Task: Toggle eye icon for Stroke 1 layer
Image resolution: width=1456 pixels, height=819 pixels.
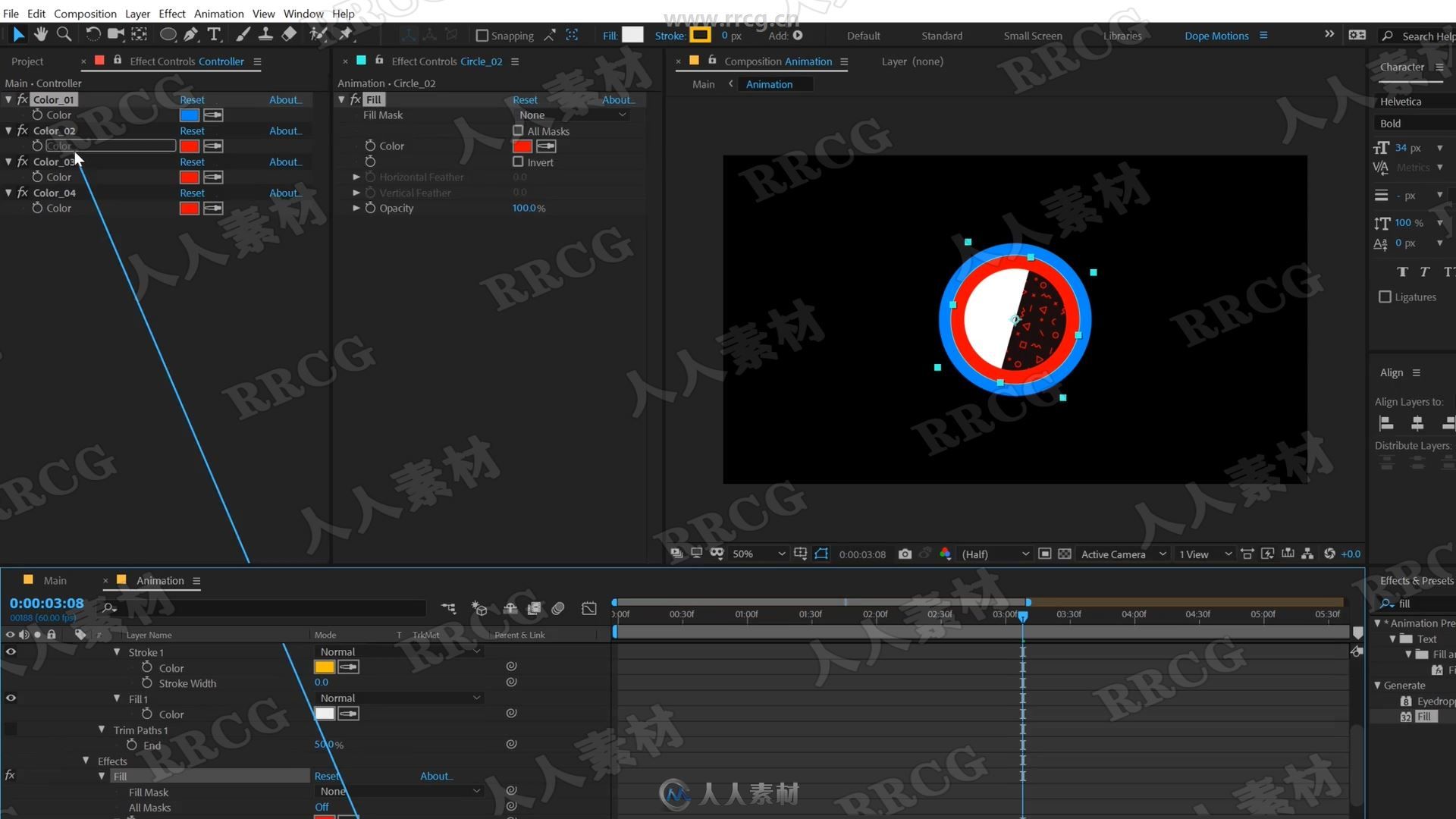Action: (11, 651)
